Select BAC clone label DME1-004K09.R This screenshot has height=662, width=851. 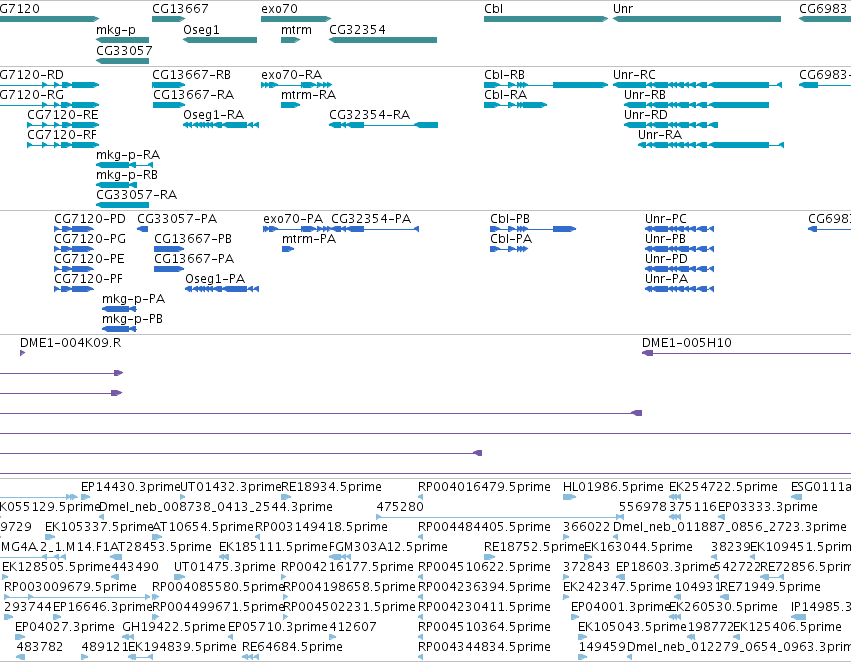(x=71, y=343)
